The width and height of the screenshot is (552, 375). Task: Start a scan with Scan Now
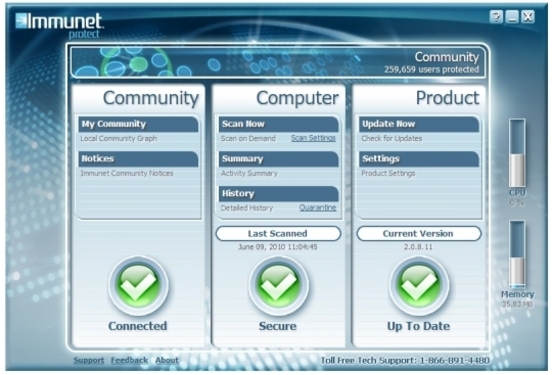278,124
